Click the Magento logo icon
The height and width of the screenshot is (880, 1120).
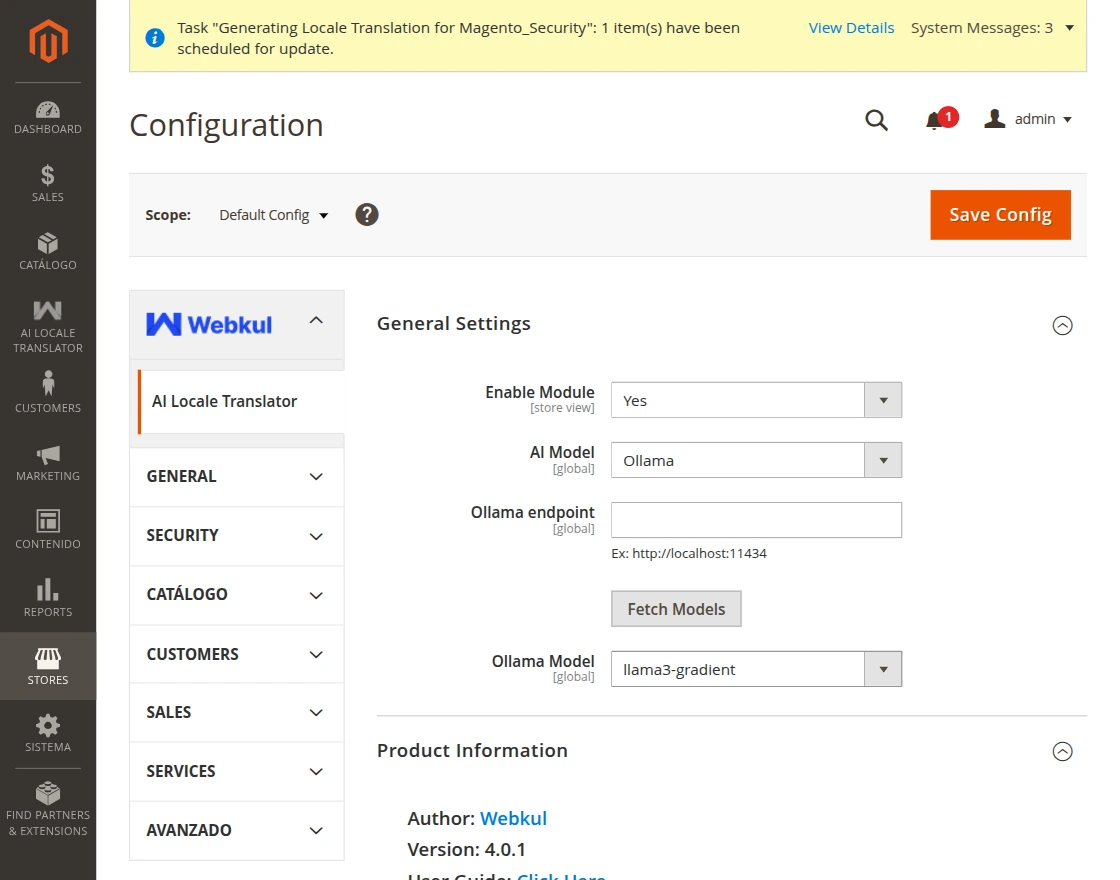coord(47,41)
